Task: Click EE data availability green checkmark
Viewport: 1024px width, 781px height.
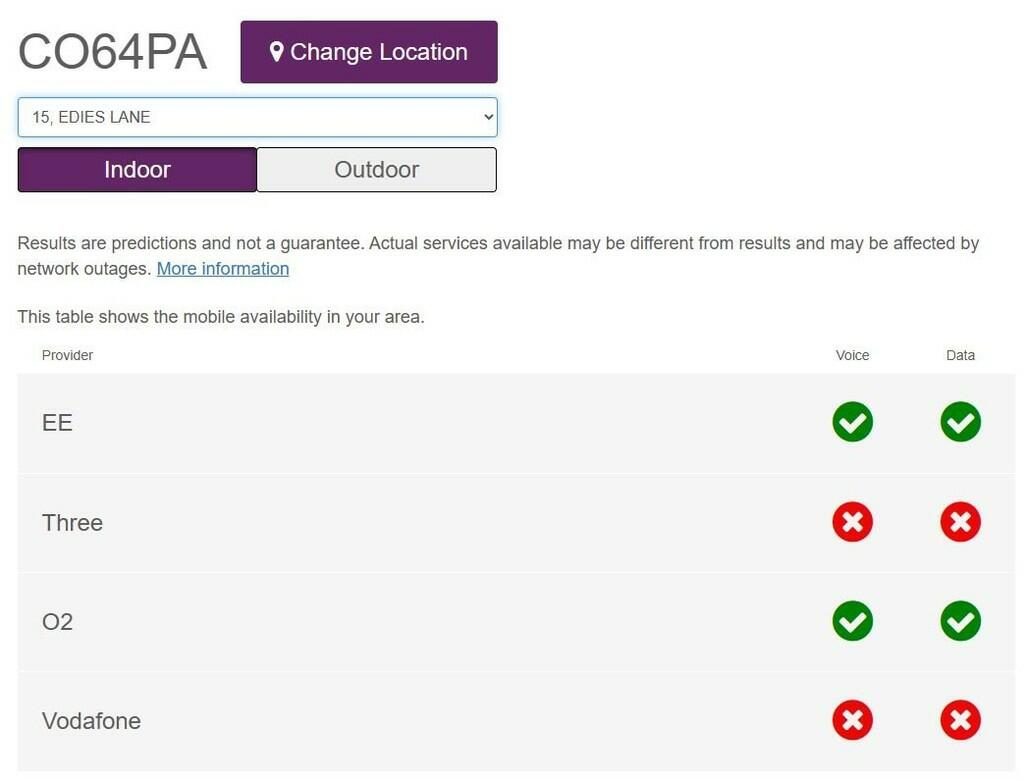Action: [x=960, y=422]
